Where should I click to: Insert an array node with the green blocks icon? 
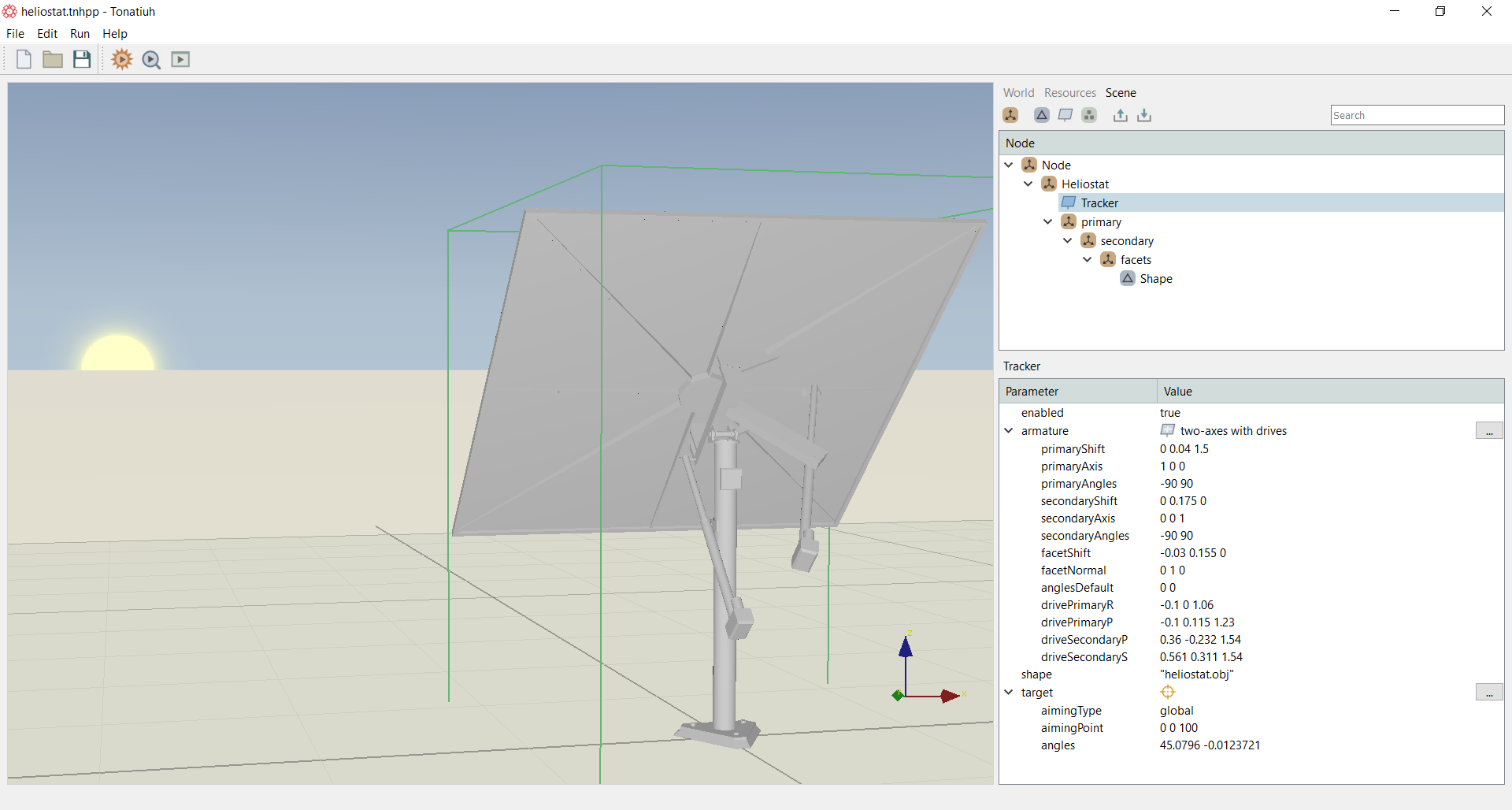(1089, 115)
